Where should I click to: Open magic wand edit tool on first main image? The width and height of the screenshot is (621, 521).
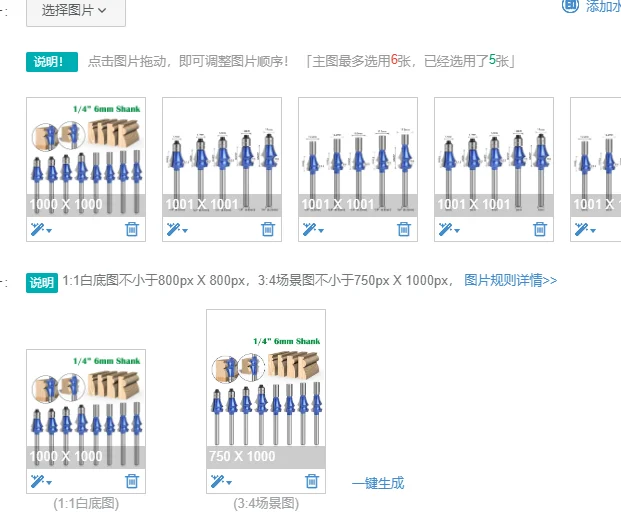[x=41, y=229]
